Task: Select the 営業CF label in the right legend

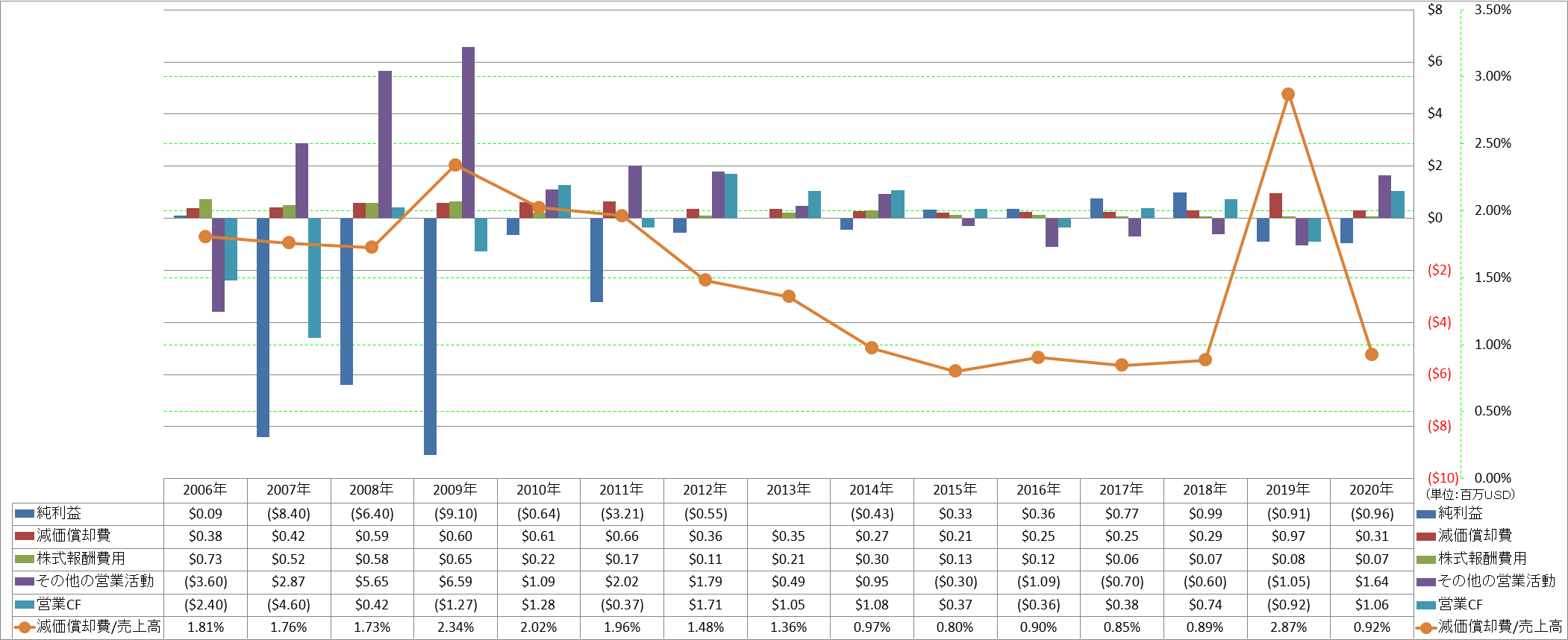Action: click(1461, 604)
